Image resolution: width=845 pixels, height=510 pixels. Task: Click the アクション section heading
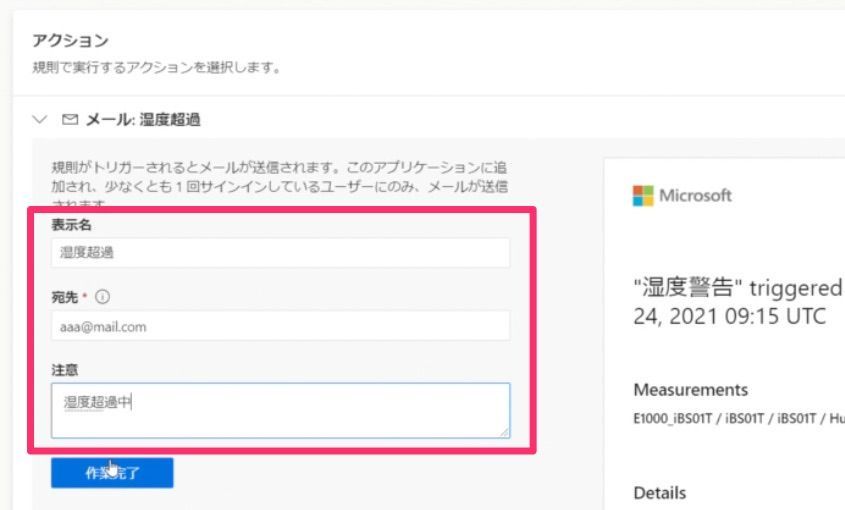(x=70, y=41)
